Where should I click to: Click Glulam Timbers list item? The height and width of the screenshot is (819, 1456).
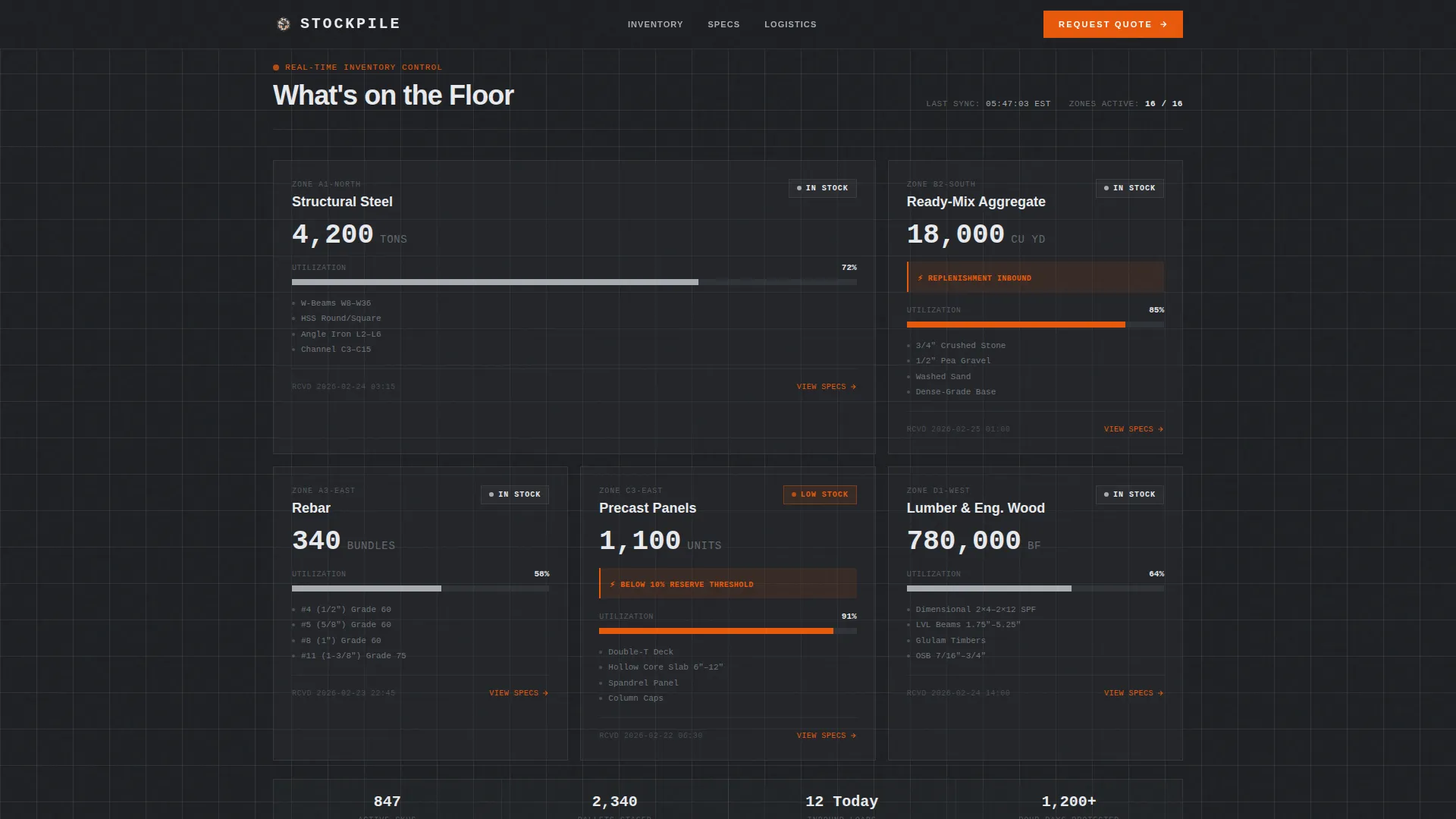(951, 641)
